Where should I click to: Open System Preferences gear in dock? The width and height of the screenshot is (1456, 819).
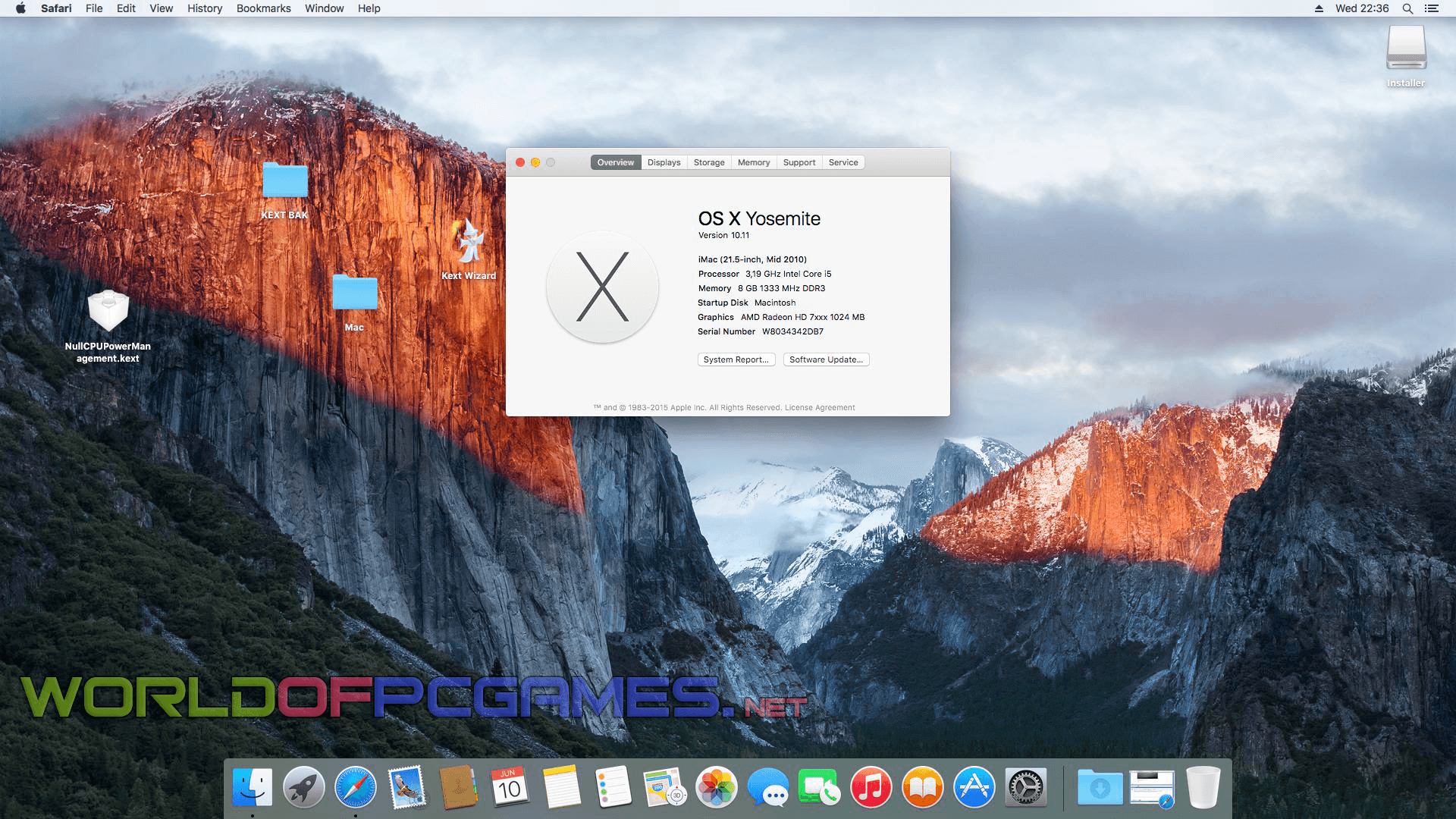click(x=1025, y=787)
